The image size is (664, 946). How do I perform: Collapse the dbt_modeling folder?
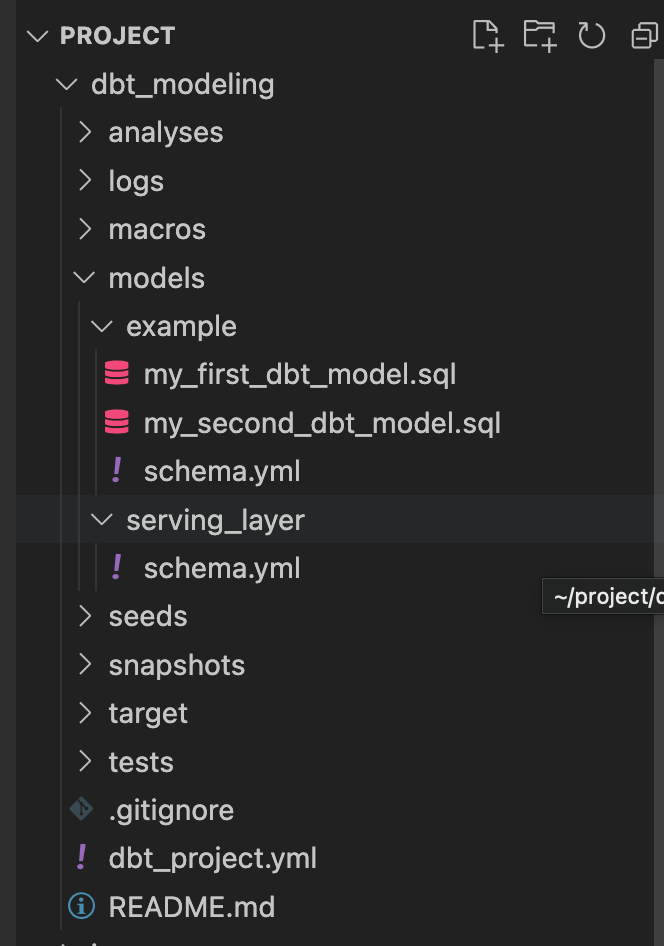[x=68, y=84]
